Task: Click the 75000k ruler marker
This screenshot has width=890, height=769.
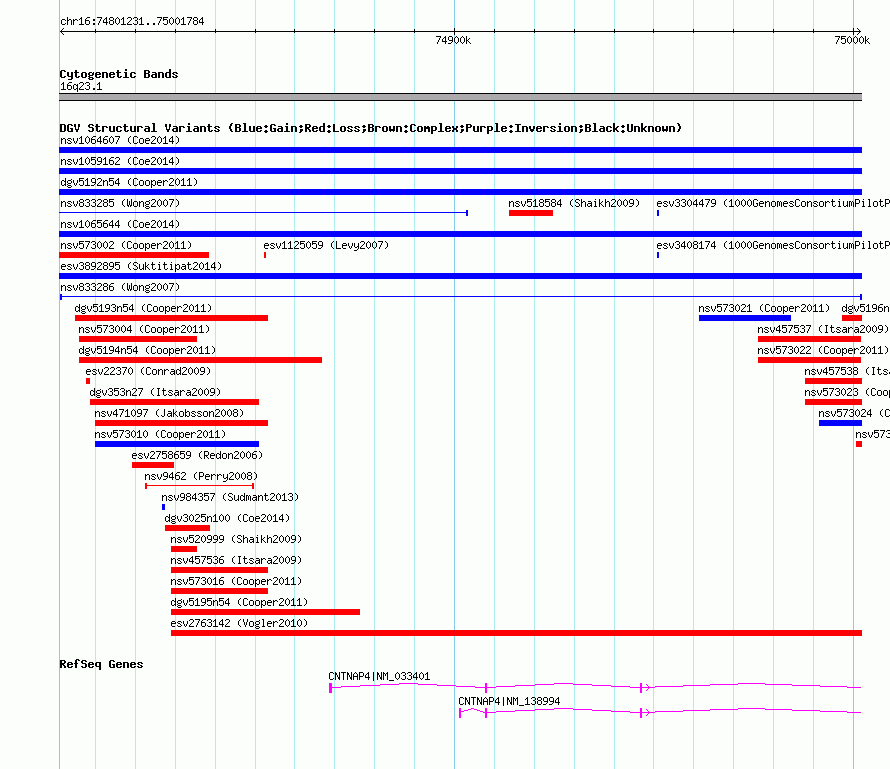Action: click(852, 40)
